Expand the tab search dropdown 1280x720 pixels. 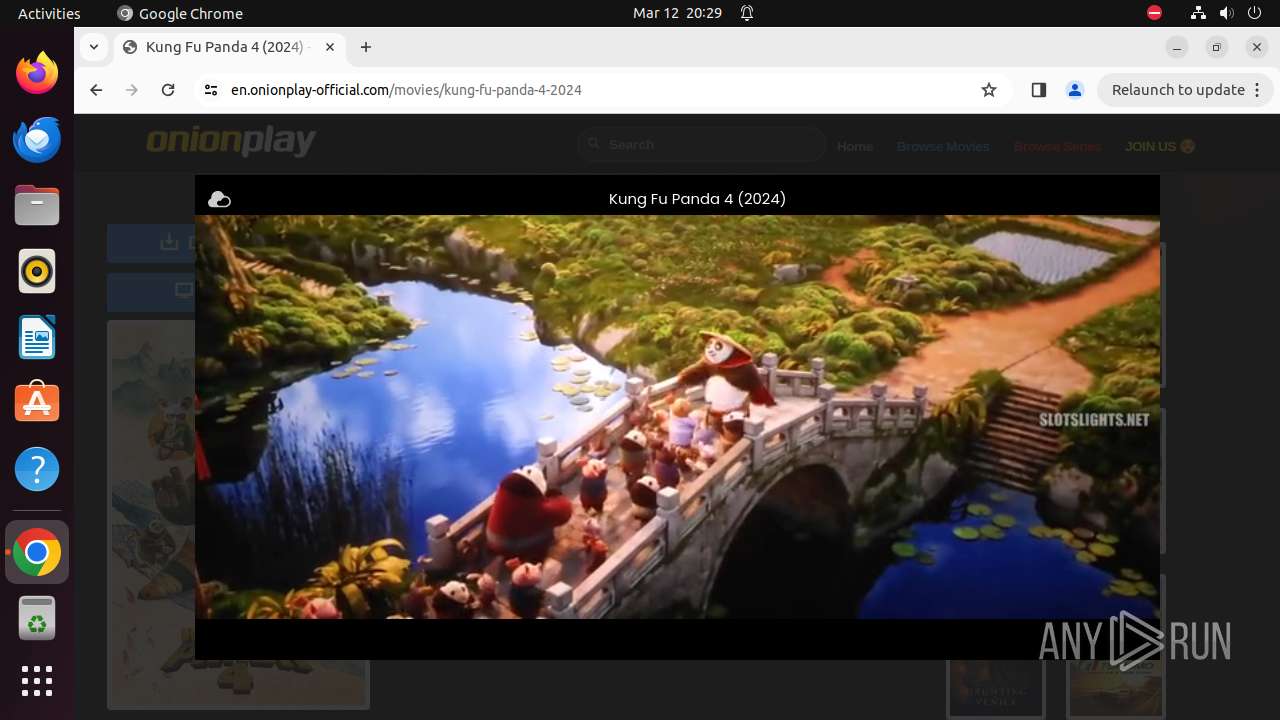click(93, 47)
